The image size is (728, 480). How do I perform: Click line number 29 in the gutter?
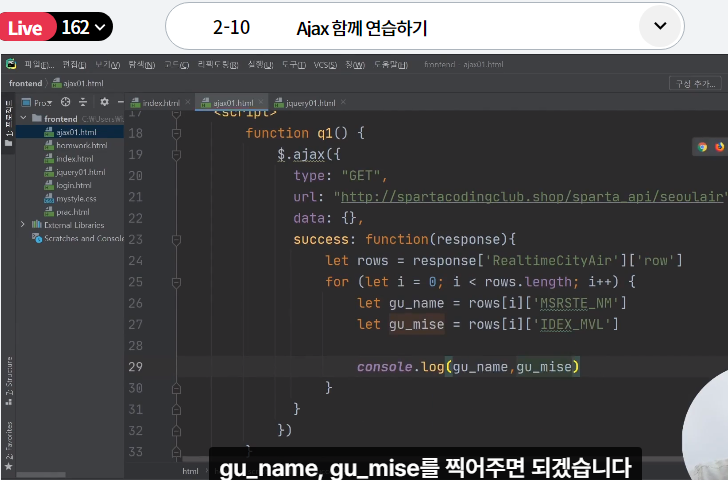pyautogui.click(x=136, y=367)
